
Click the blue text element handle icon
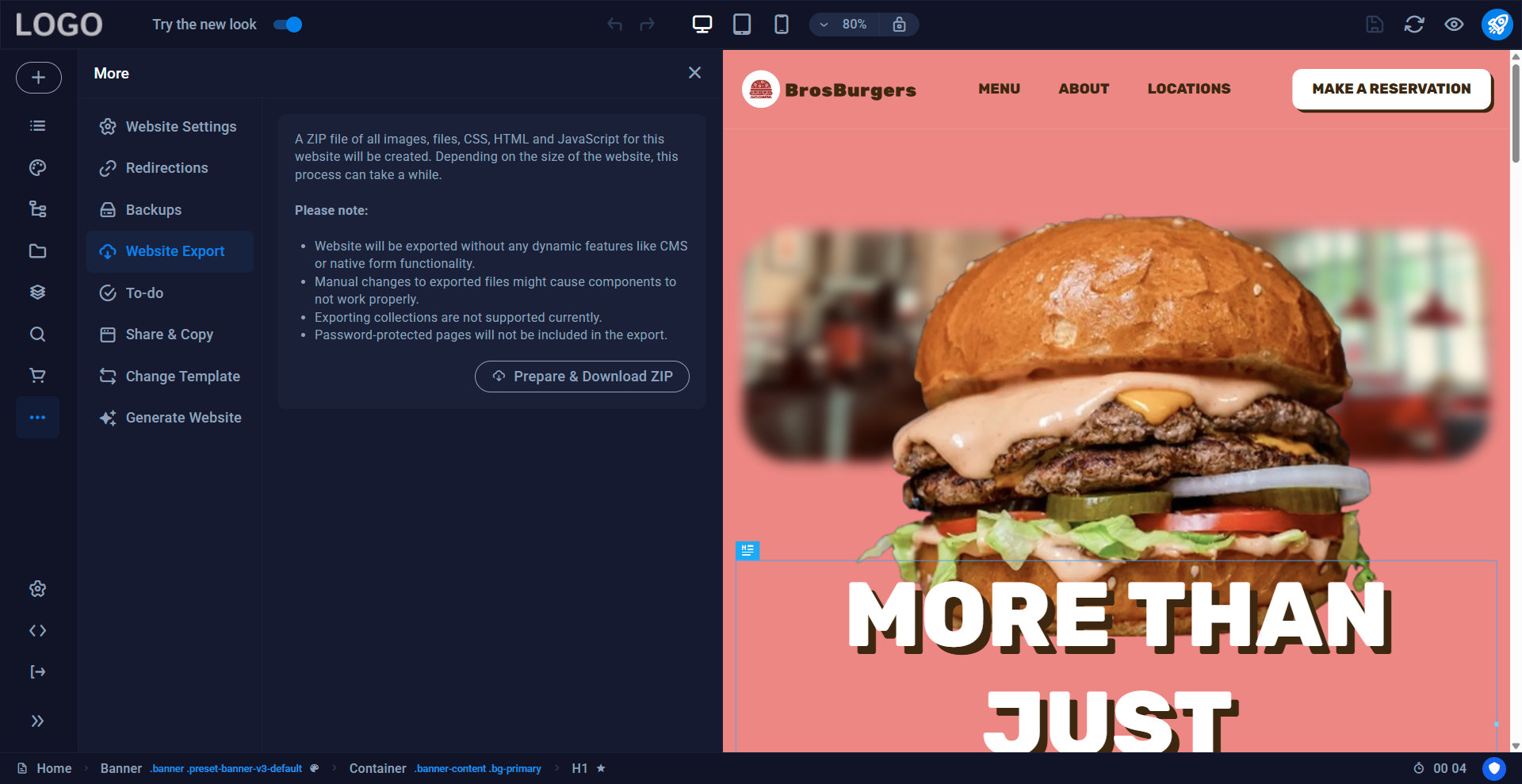(748, 550)
